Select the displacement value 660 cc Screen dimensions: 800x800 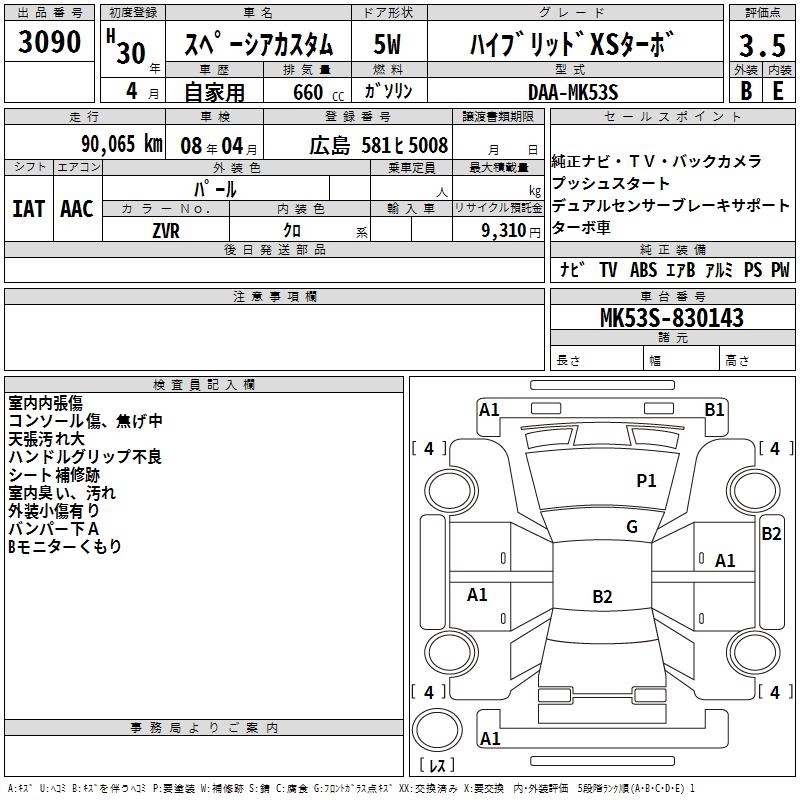point(318,93)
